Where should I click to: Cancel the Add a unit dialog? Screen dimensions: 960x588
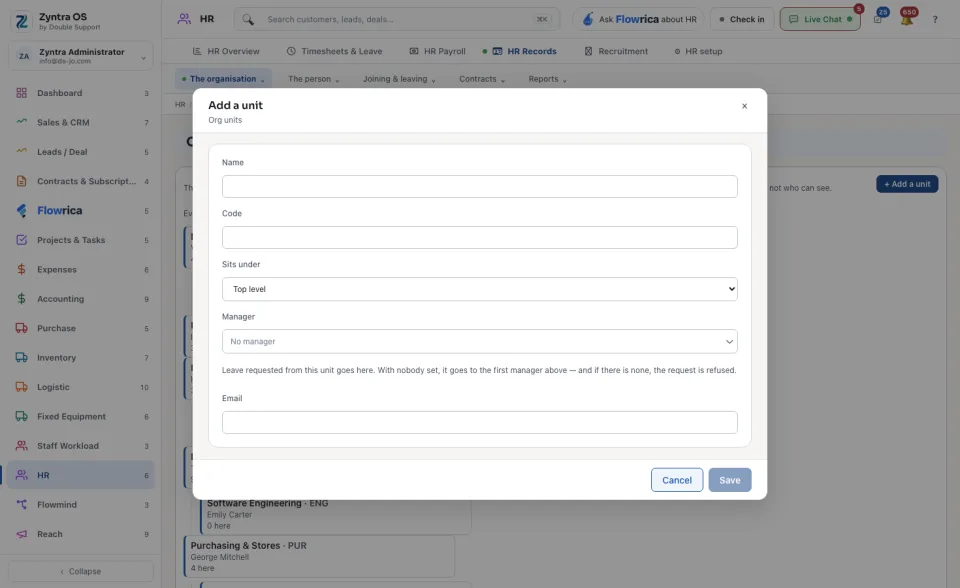point(677,480)
